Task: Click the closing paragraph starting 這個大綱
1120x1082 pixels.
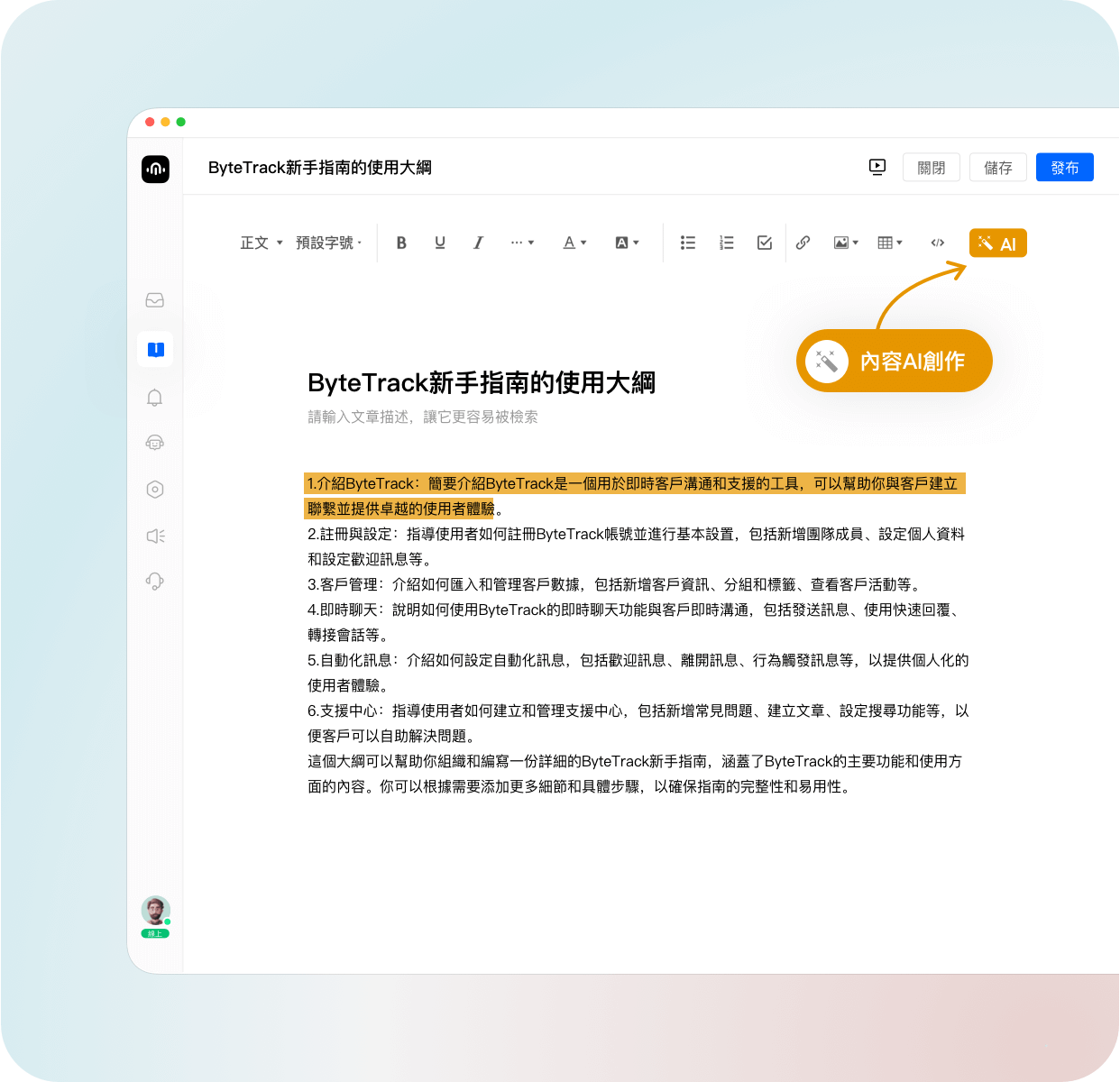Action: coord(635,774)
